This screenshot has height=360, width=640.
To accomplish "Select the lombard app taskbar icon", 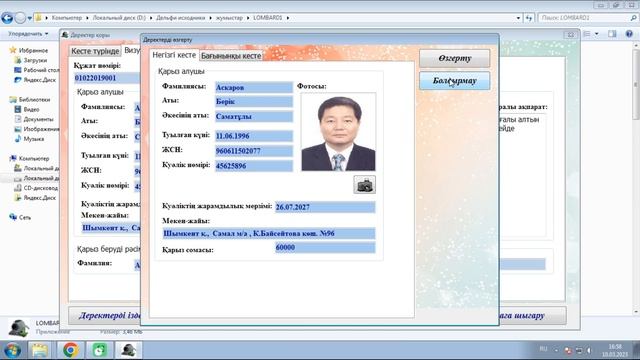I will (x=128, y=350).
